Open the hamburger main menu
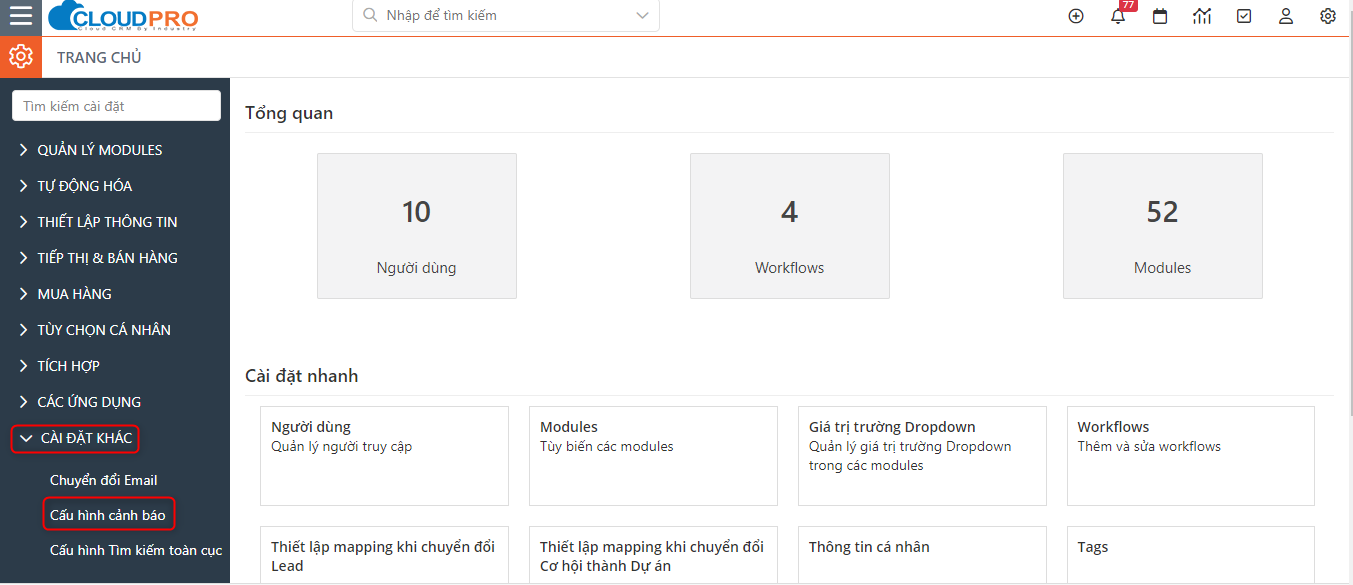Image resolution: width=1353 pixels, height=585 pixels. coord(20,16)
